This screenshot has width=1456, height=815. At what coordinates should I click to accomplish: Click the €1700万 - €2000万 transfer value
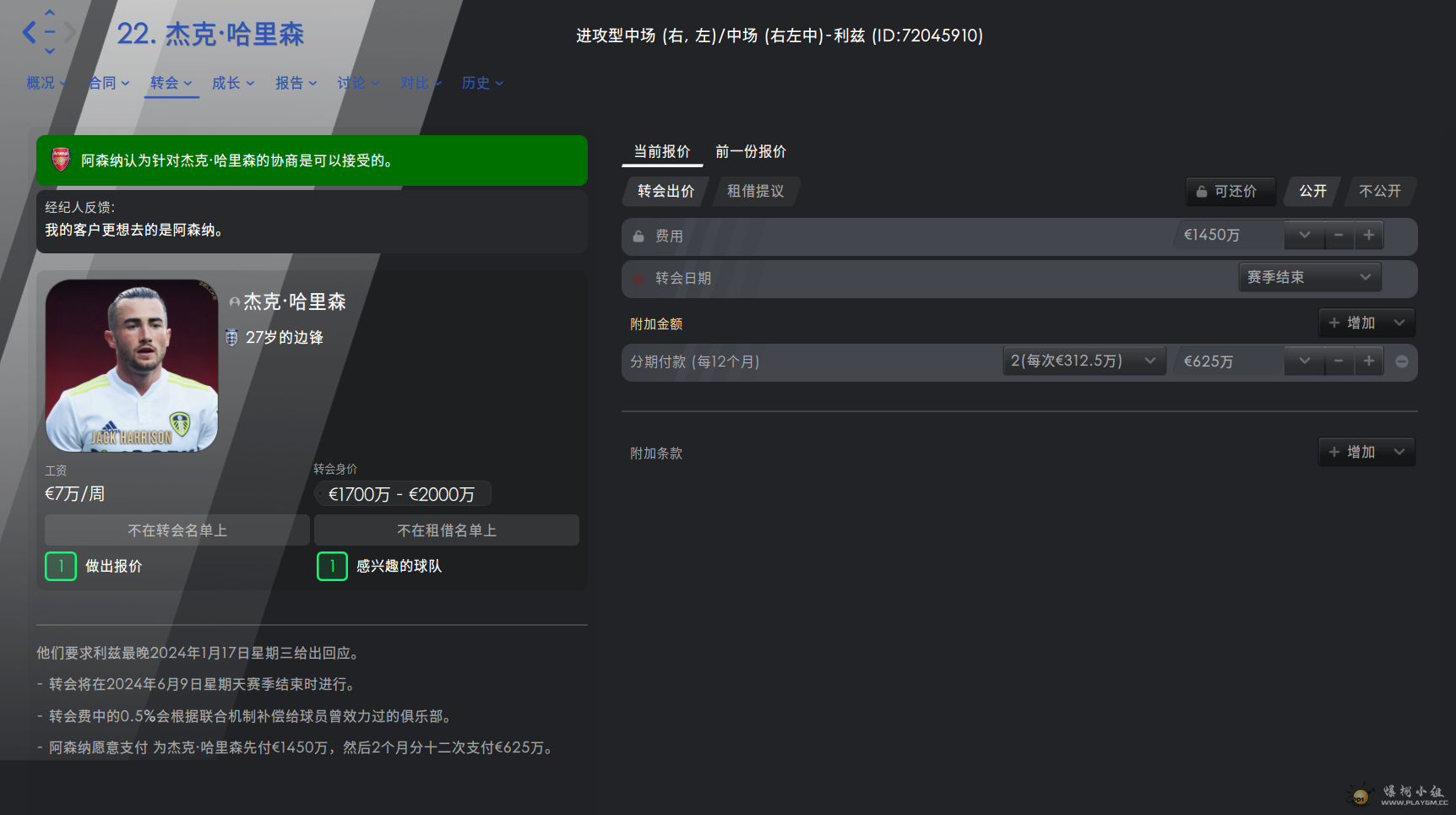402,494
